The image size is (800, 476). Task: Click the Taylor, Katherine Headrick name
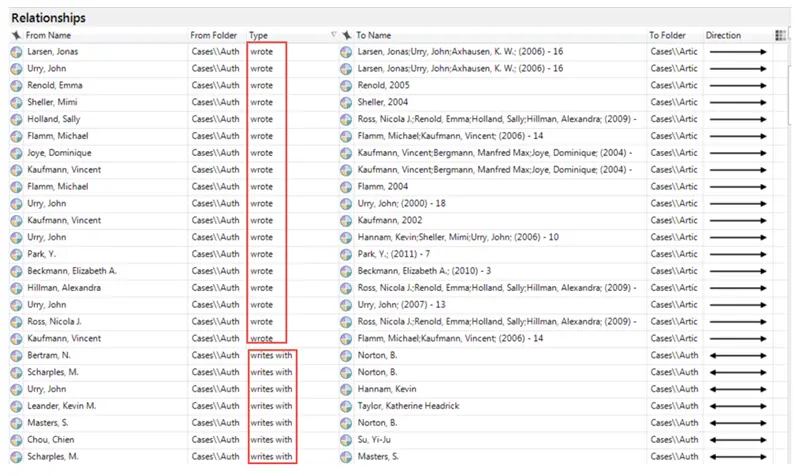(408, 406)
